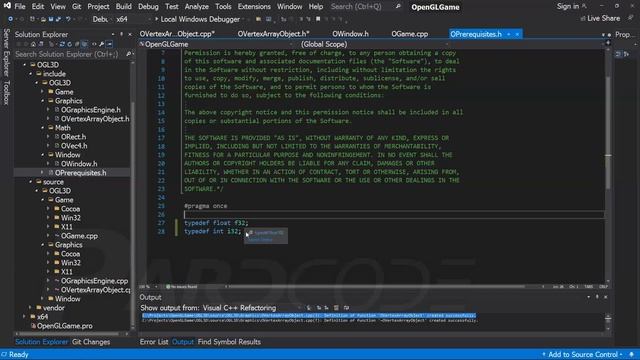Viewport: 640px width, 360px height.
Task: Click the Visual Studio logo icon
Action: [x=7, y=6]
